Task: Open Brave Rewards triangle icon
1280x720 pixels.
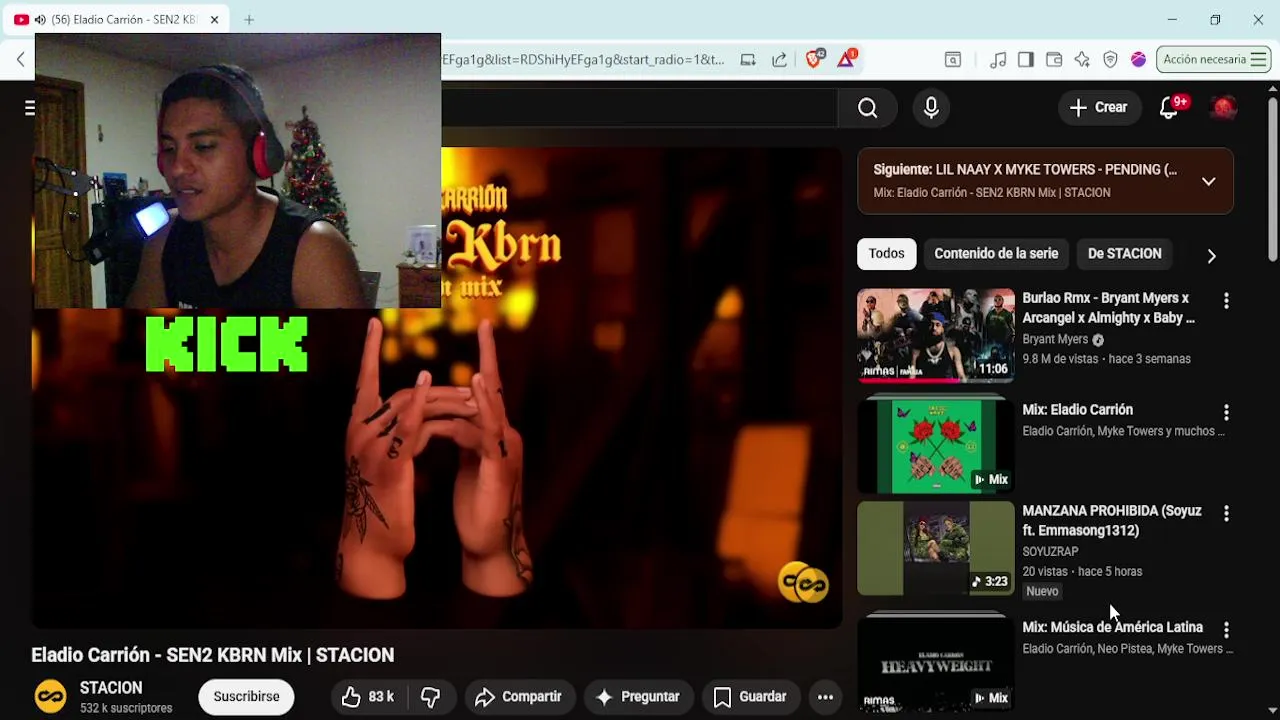Action: [846, 59]
